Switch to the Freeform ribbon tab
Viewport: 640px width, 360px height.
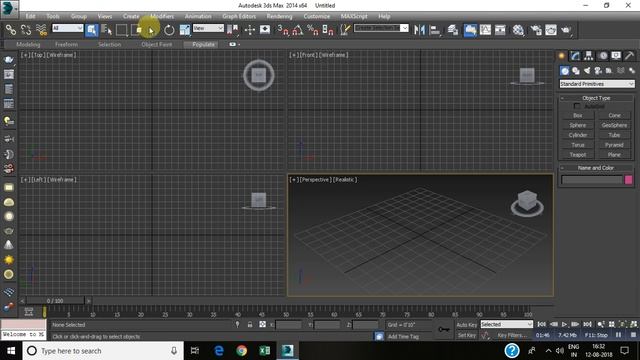(x=66, y=44)
